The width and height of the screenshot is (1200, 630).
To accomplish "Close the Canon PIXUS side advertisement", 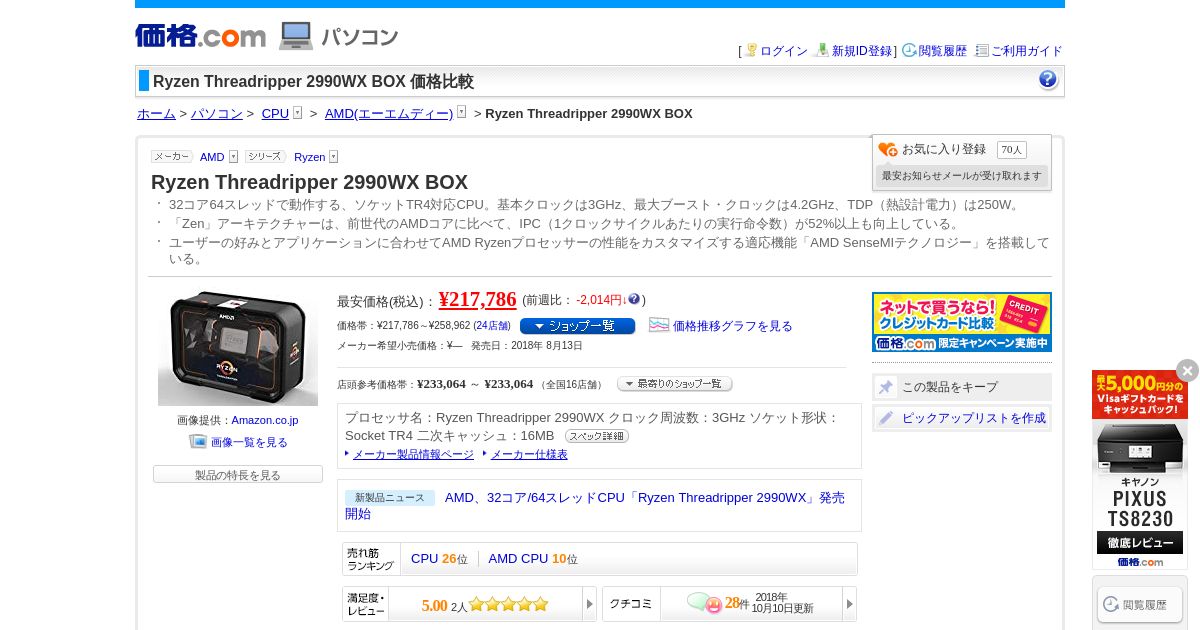I will click(1187, 370).
